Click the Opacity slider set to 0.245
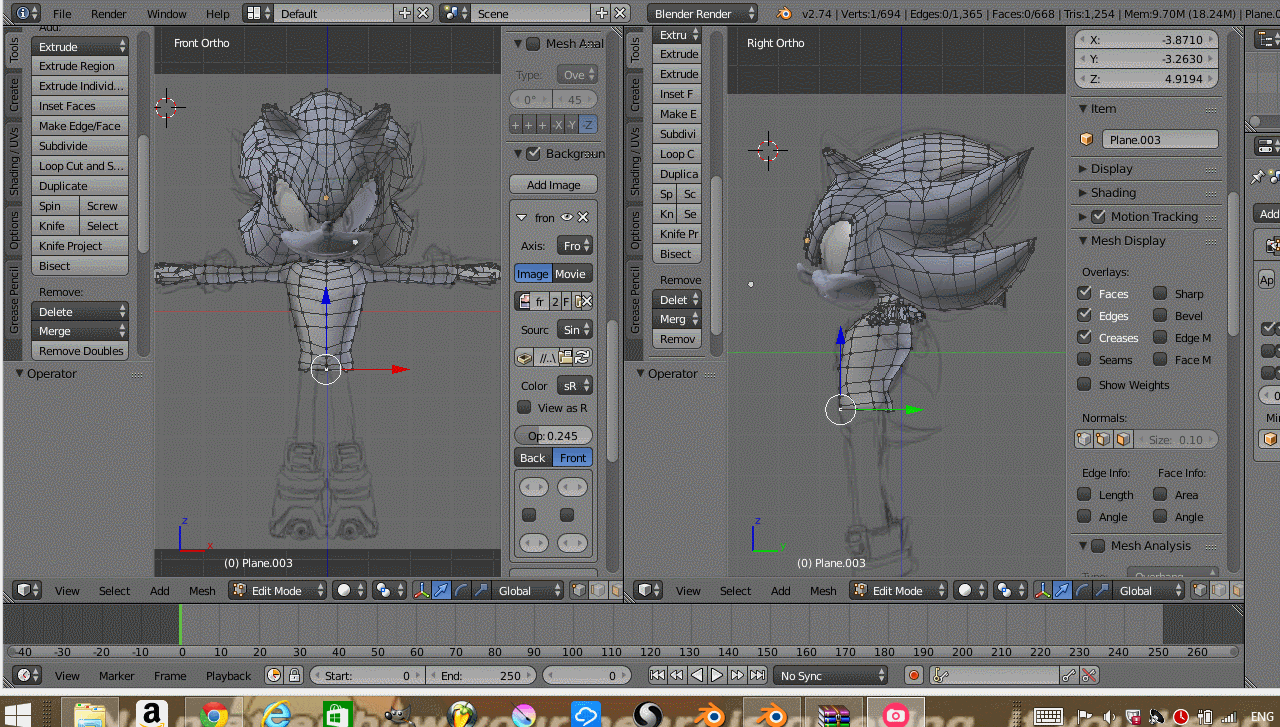Image resolution: width=1280 pixels, height=727 pixels. click(x=553, y=435)
